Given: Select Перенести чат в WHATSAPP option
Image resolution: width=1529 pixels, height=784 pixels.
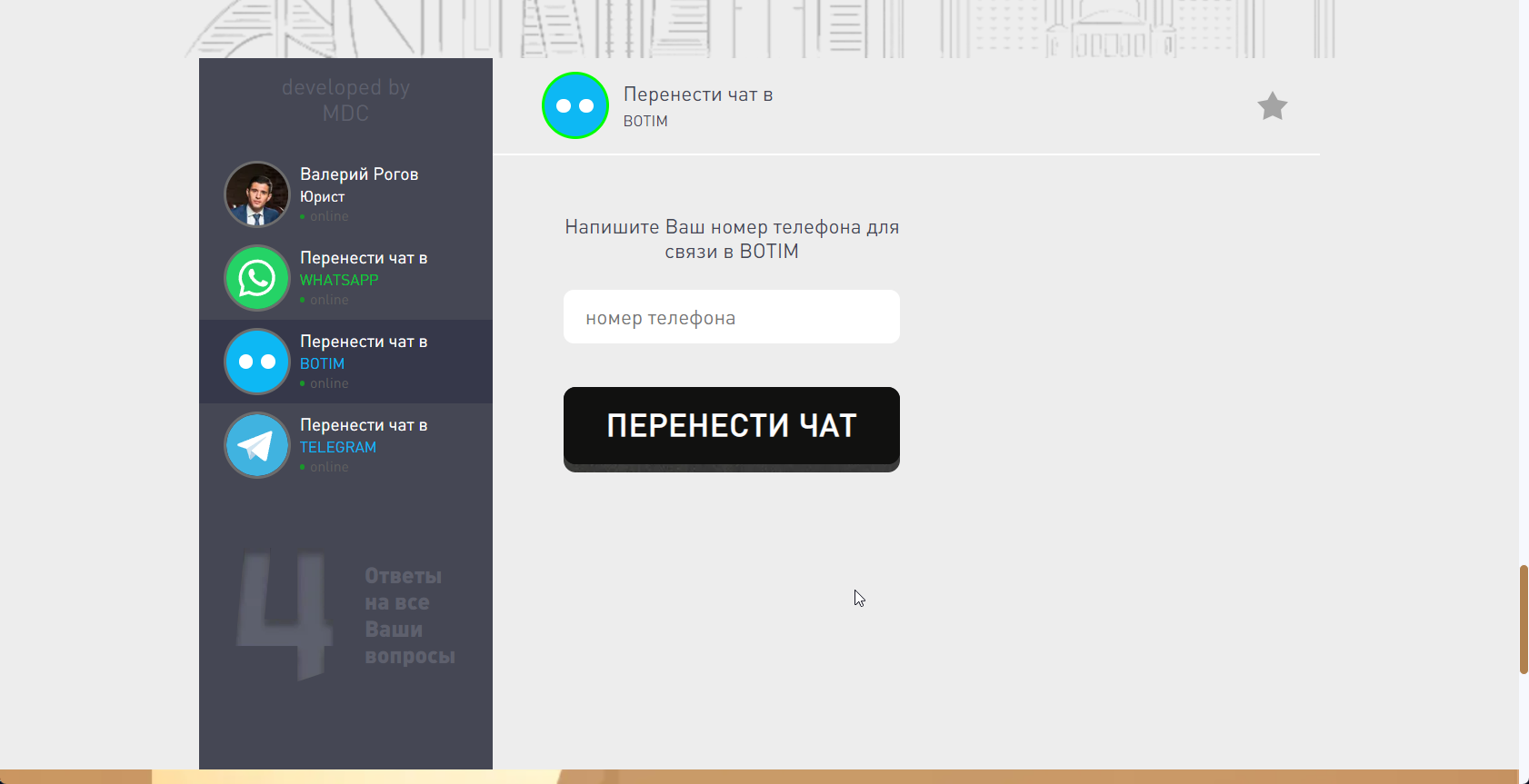Looking at the screenshot, I should [x=345, y=278].
